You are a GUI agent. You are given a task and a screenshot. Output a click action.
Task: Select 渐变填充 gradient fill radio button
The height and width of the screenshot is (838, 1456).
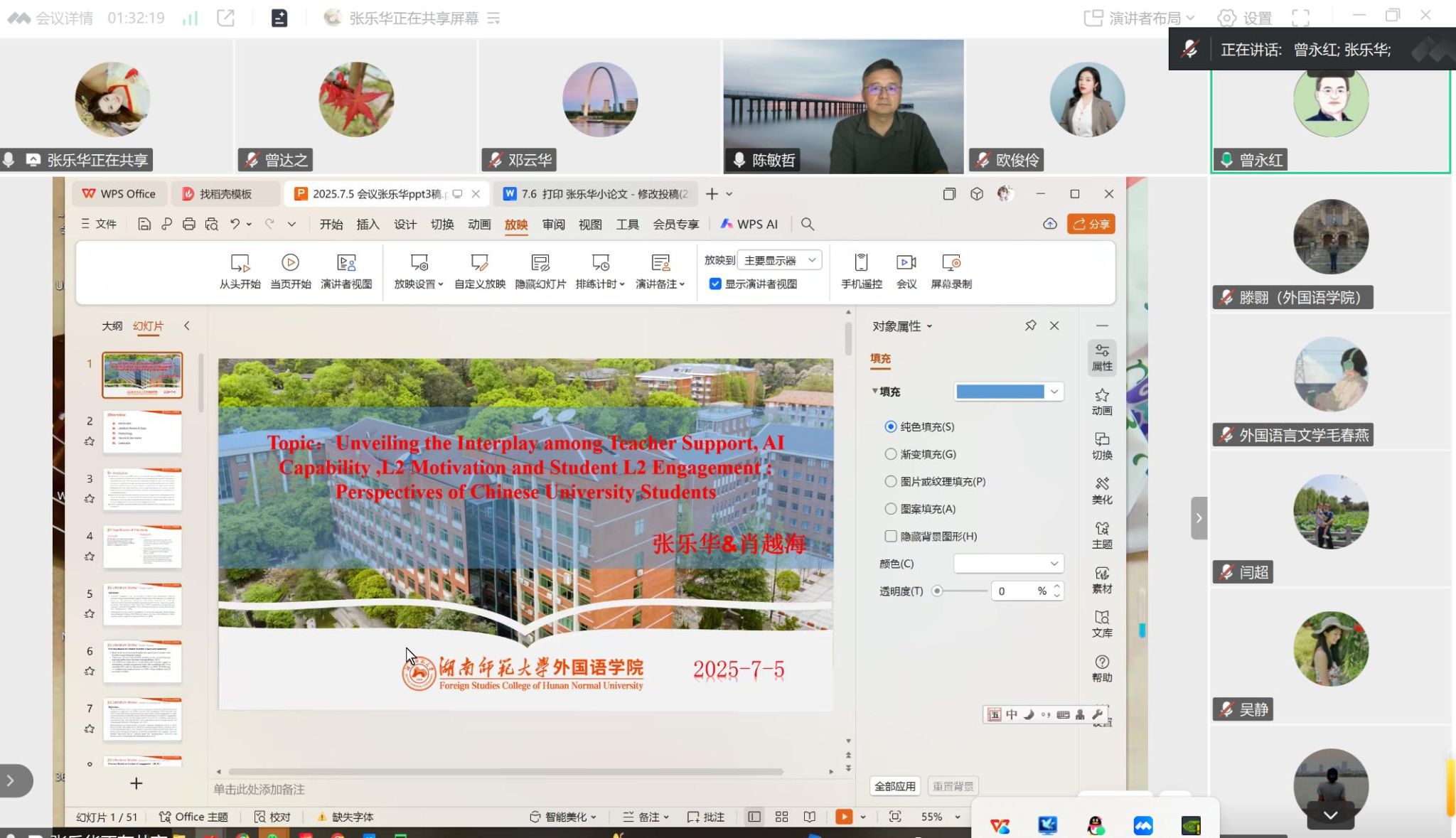pyautogui.click(x=891, y=454)
